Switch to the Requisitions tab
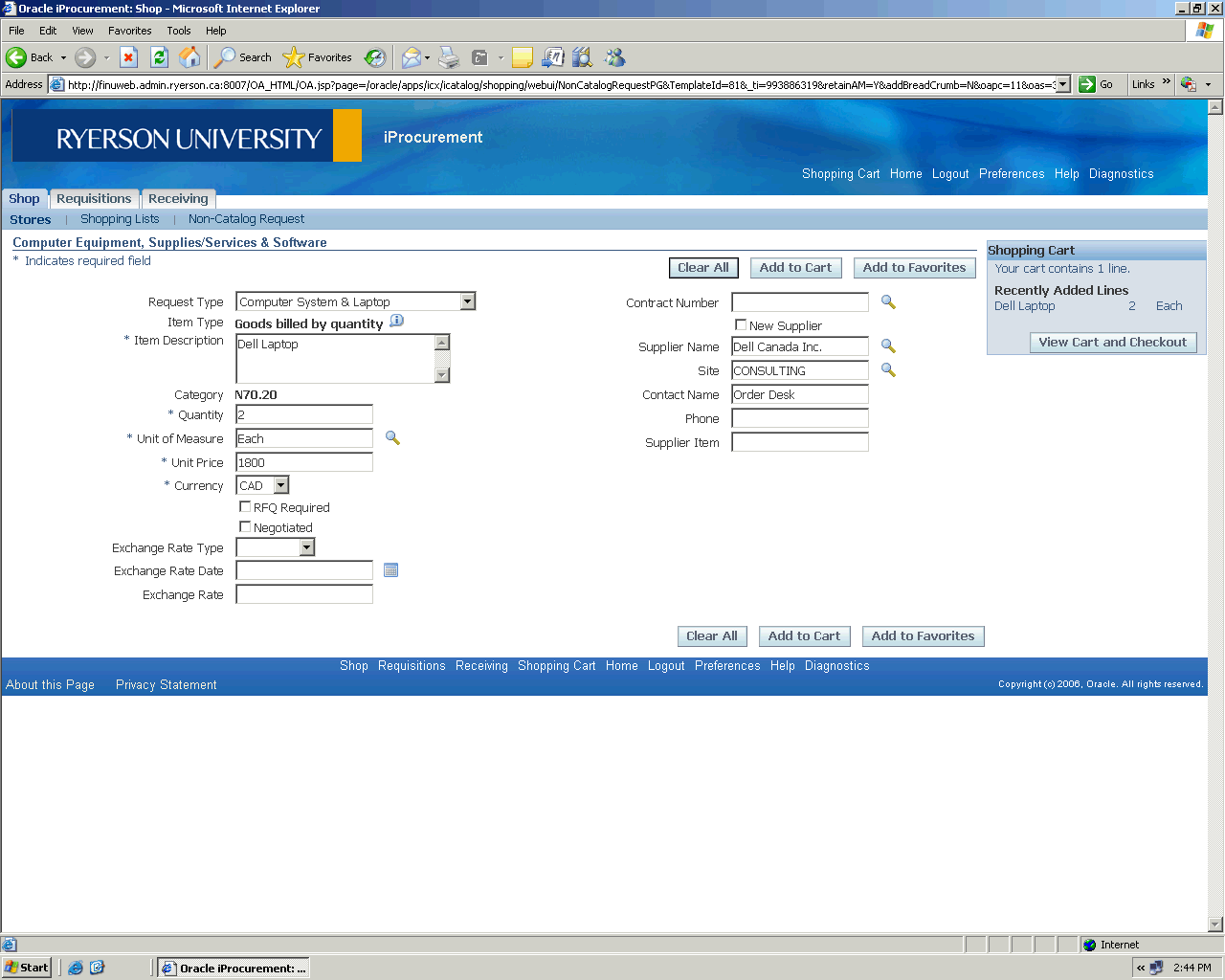 pos(94,199)
